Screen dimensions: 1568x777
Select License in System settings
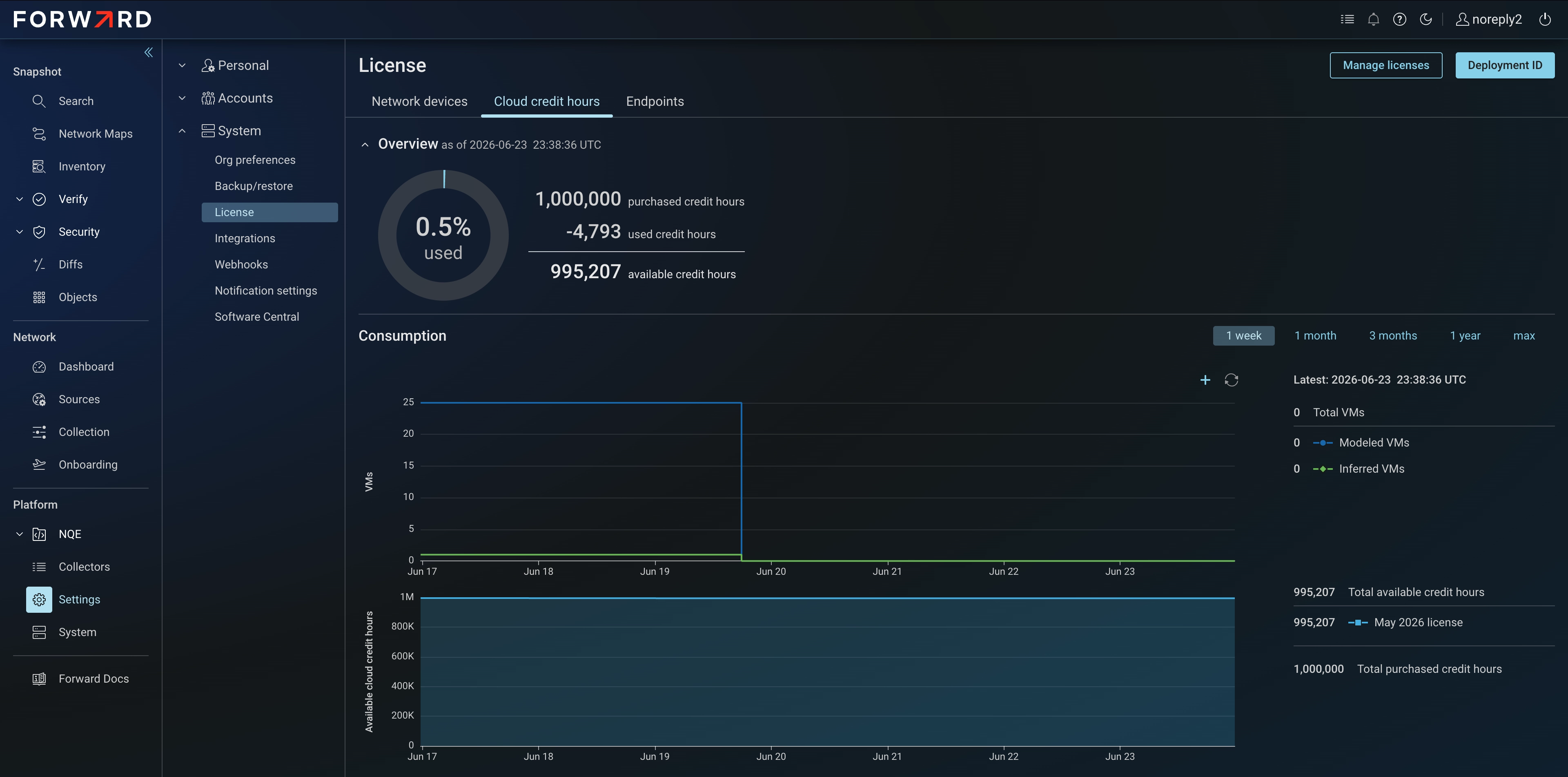pos(269,212)
